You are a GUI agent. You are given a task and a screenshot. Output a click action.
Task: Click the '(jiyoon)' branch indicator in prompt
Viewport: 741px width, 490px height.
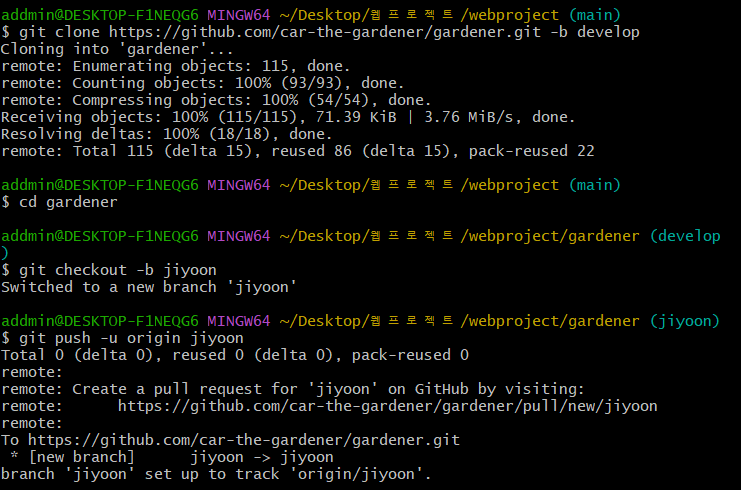(685, 321)
